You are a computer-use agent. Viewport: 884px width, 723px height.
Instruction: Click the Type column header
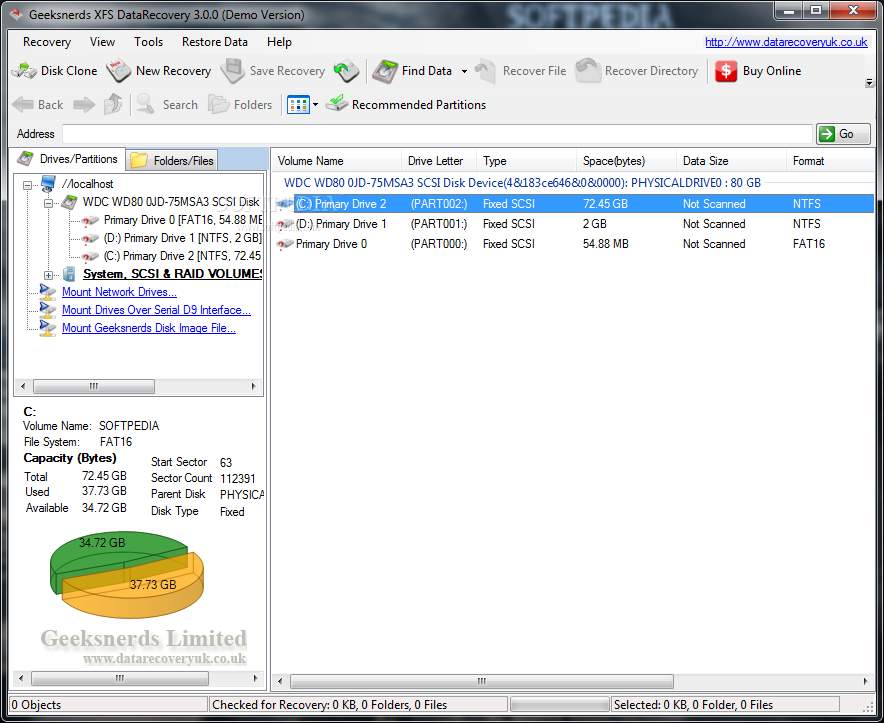(526, 161)
